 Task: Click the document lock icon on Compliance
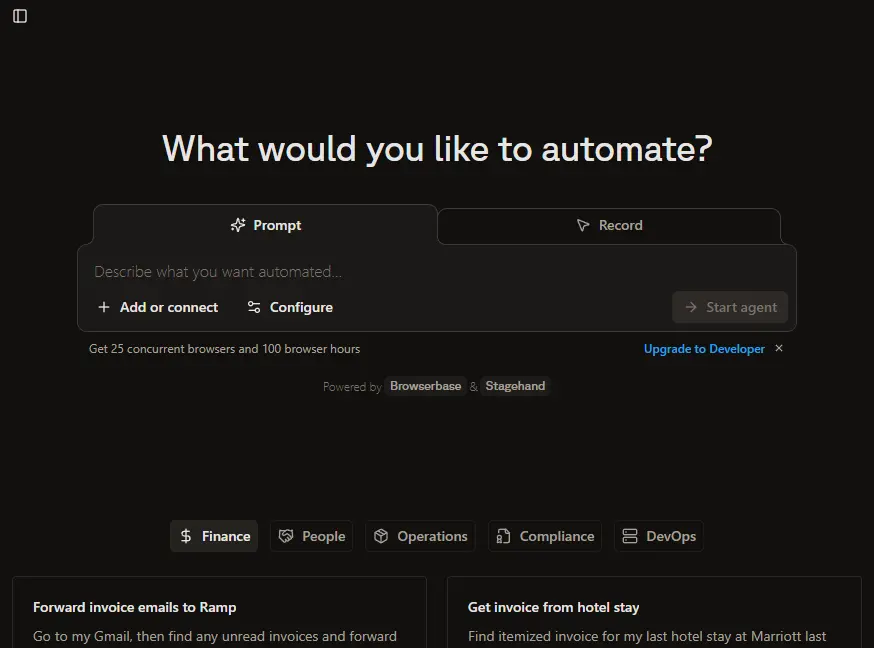point(503,536)
